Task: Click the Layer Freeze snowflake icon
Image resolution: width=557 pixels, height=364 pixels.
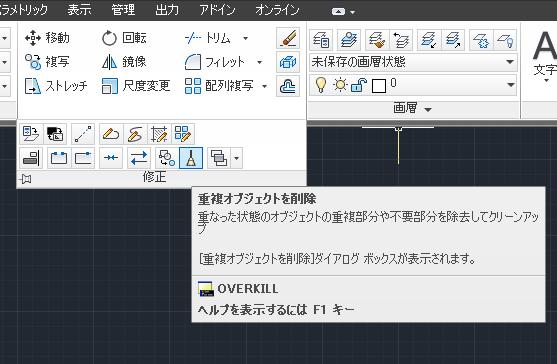Action: (481, 40)
